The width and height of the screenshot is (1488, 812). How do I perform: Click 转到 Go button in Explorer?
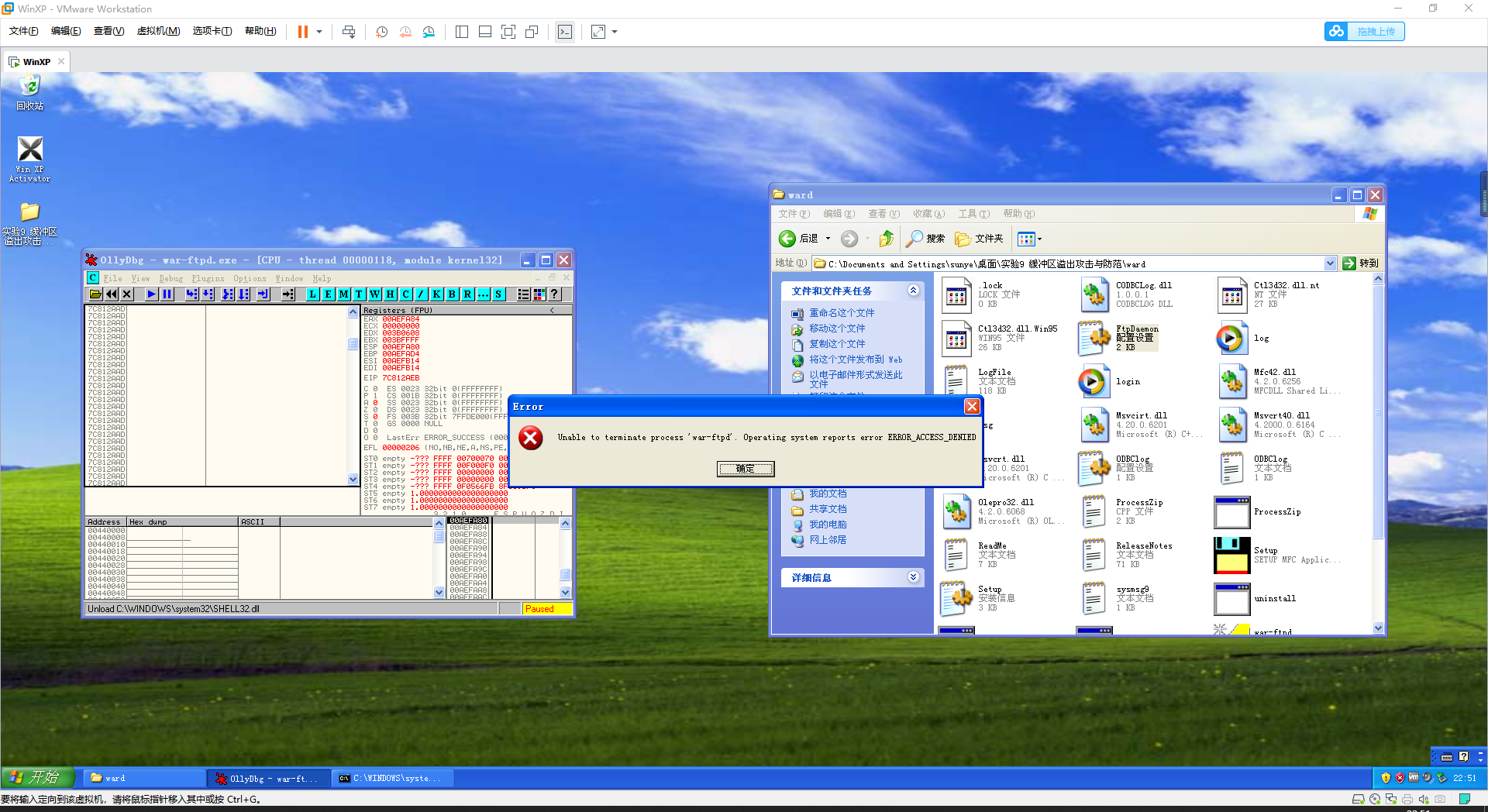pos(1361,263)
